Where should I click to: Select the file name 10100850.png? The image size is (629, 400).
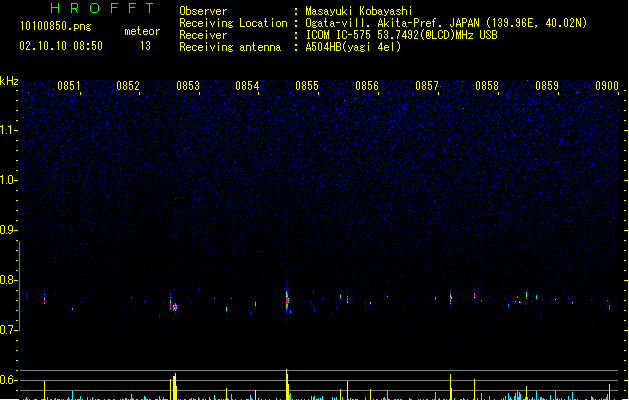(56, 26)
